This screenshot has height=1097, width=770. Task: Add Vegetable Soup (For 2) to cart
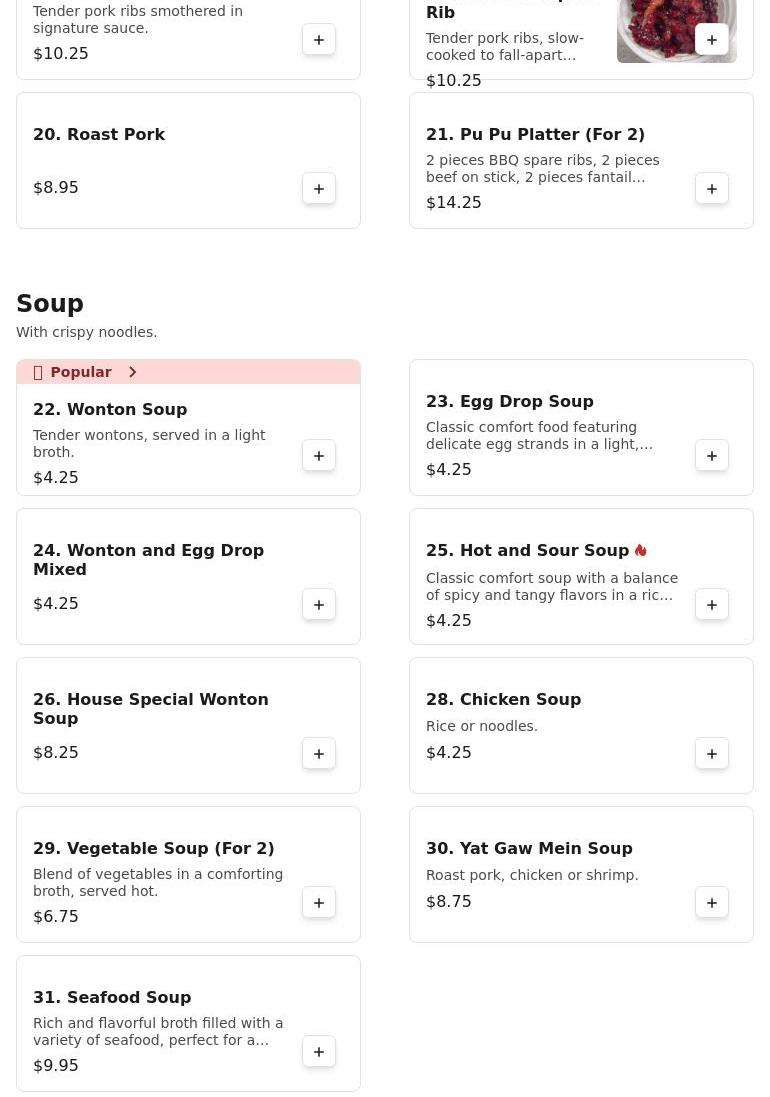(x=319, y=903)
